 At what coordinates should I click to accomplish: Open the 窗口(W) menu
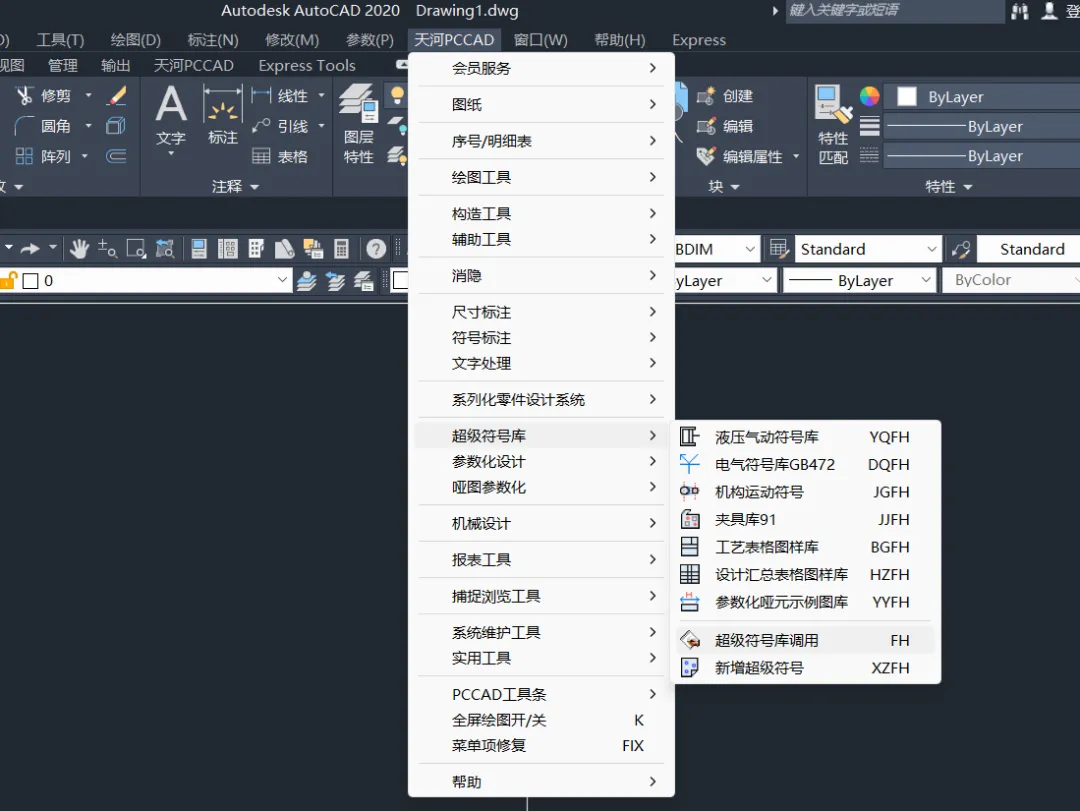point(541,40)
